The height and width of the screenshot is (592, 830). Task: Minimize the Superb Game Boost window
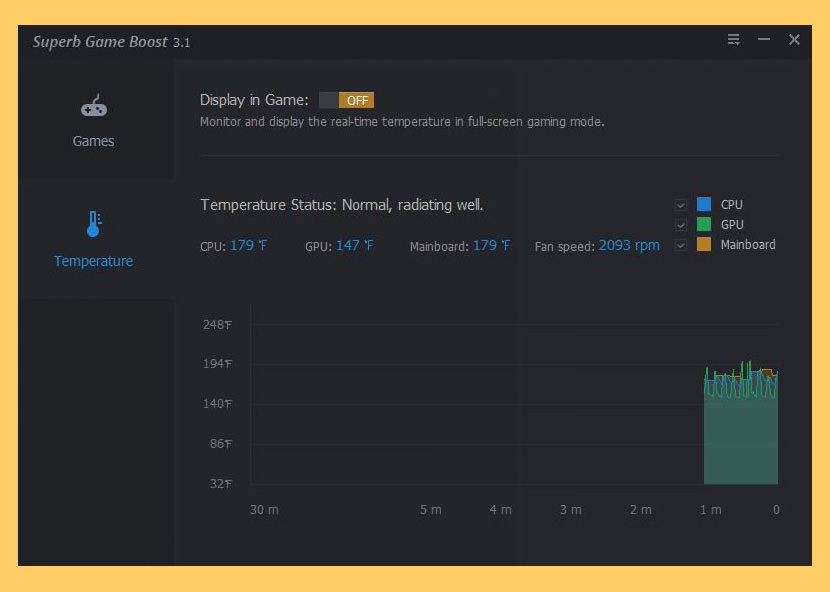point(763,39)
